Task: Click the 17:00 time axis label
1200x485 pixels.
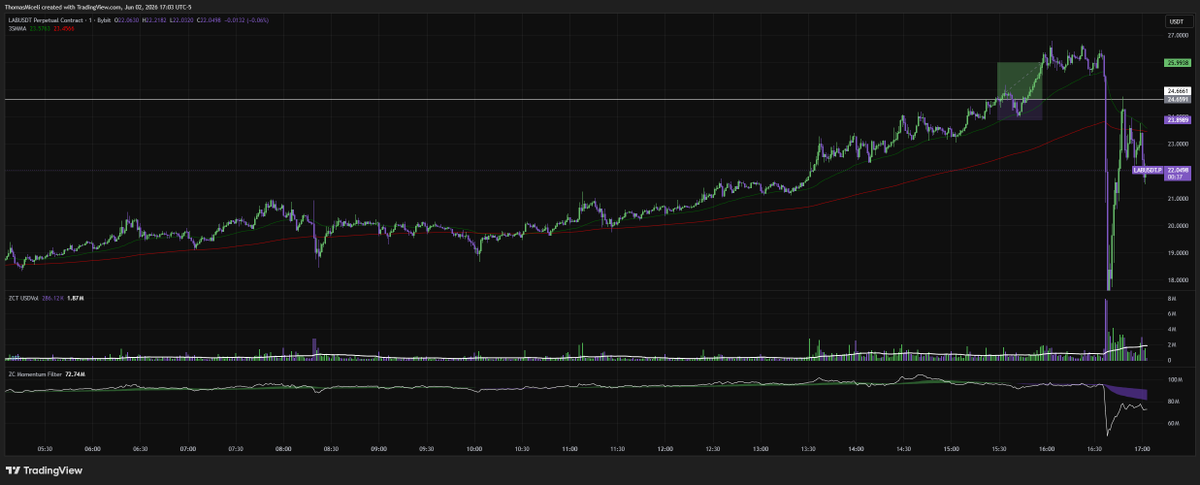Action: coord(1142,449)
